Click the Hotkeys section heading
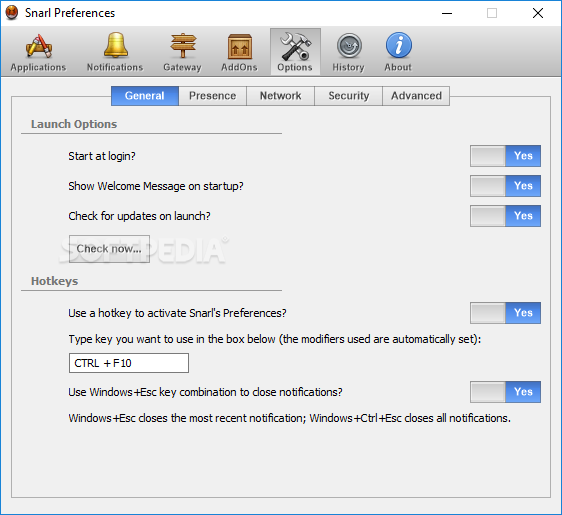 [54, 281]
